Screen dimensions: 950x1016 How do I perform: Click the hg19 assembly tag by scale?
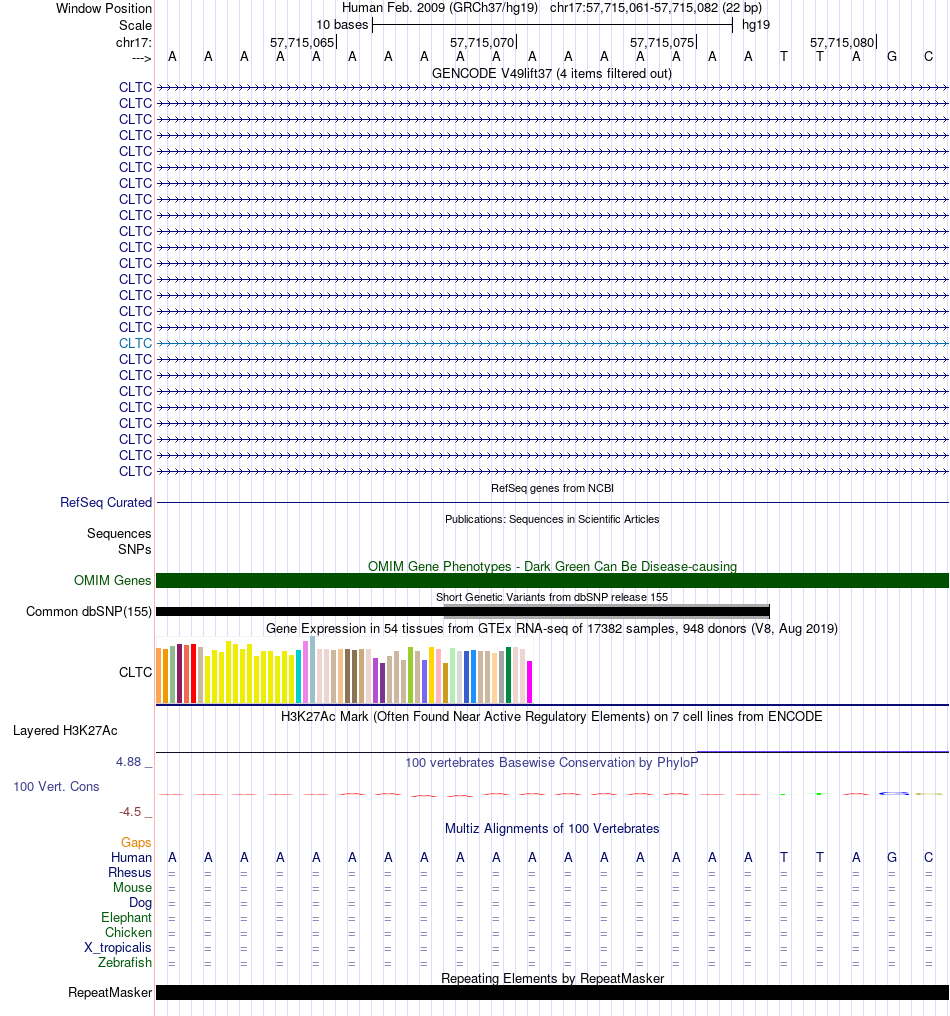tap(756, 25)
